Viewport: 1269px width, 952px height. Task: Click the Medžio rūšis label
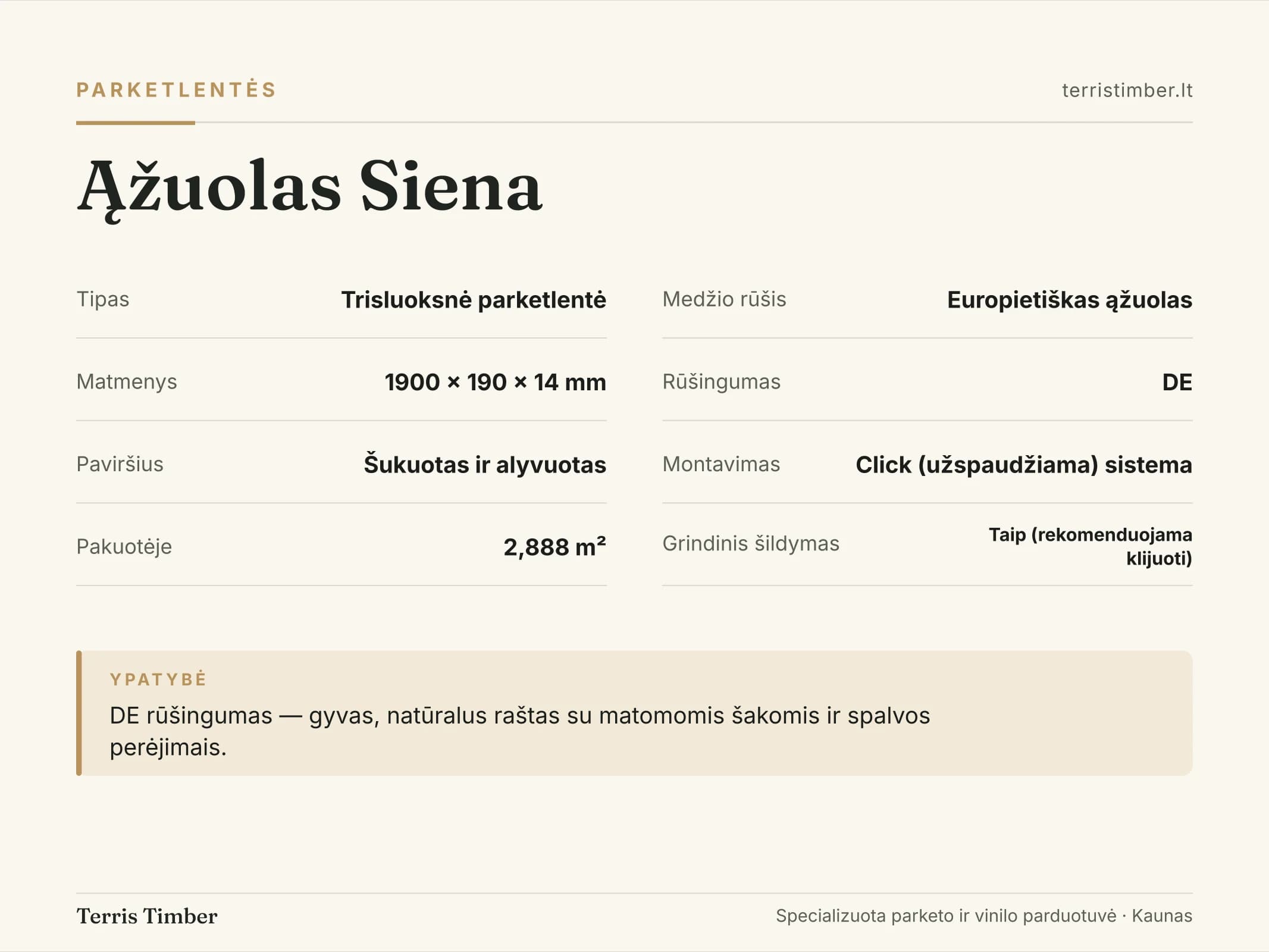coord(724,299)
